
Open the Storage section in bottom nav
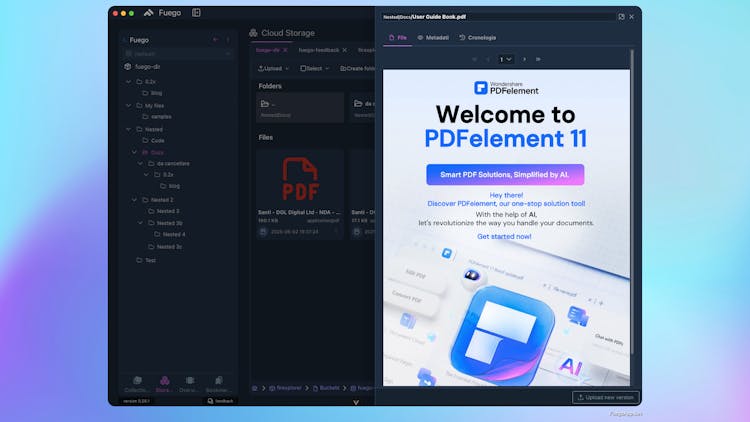click(x=164, y=384)
